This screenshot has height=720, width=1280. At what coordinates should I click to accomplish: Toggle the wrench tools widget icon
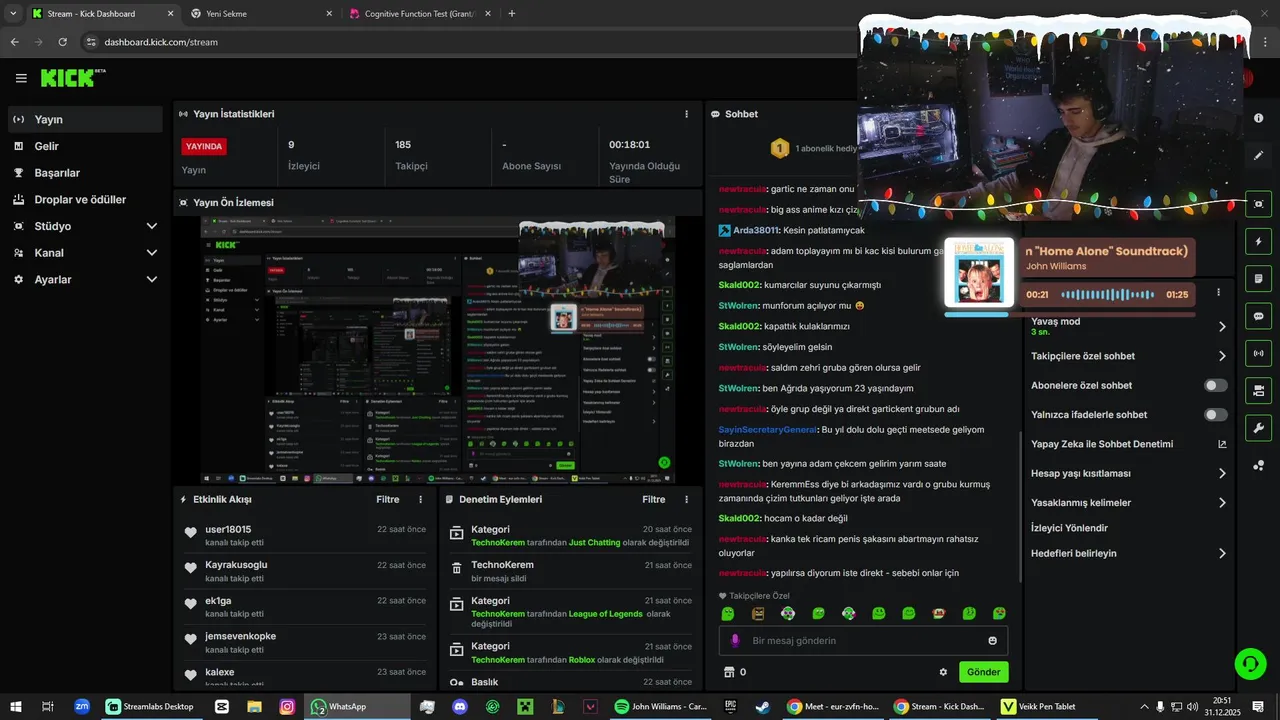pos(1258,428)
